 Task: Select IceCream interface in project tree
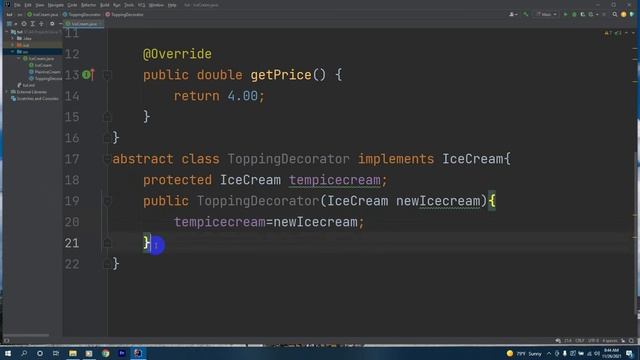(40, 65)
